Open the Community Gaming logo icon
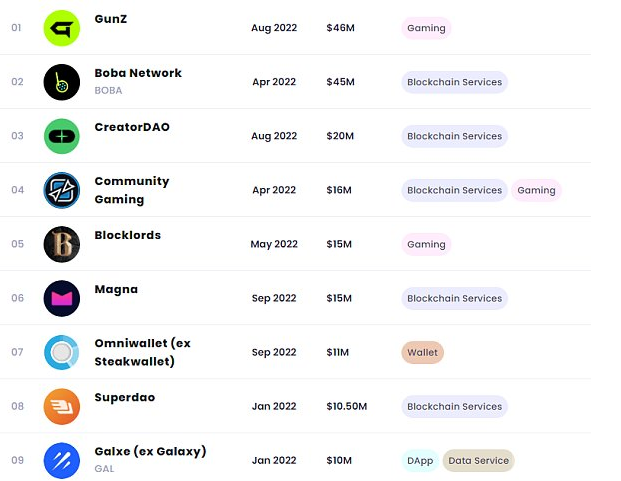Screen dimensions: 621x481 click(61, 190)
